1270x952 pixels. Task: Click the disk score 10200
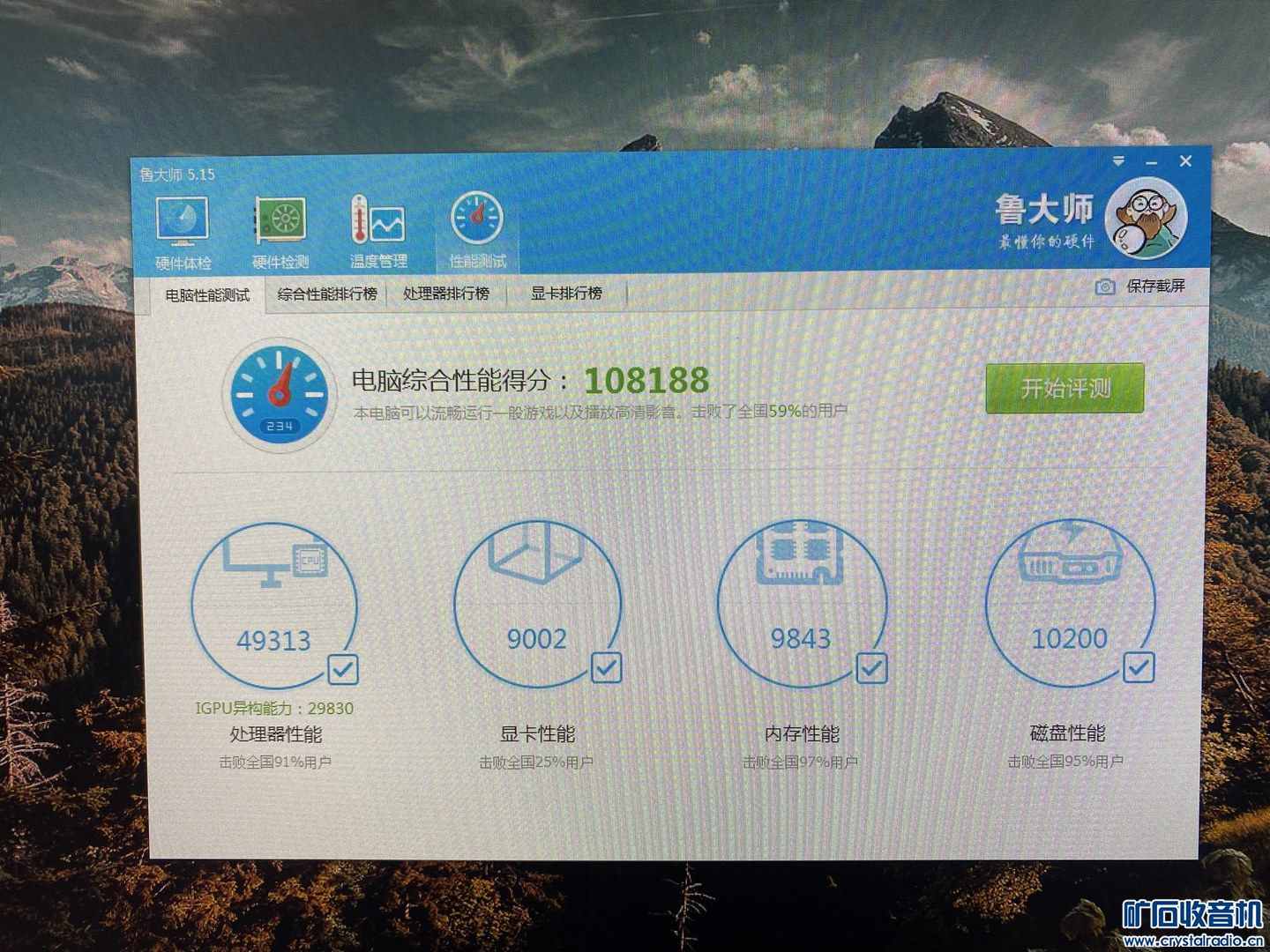[x=1069, y=638]
